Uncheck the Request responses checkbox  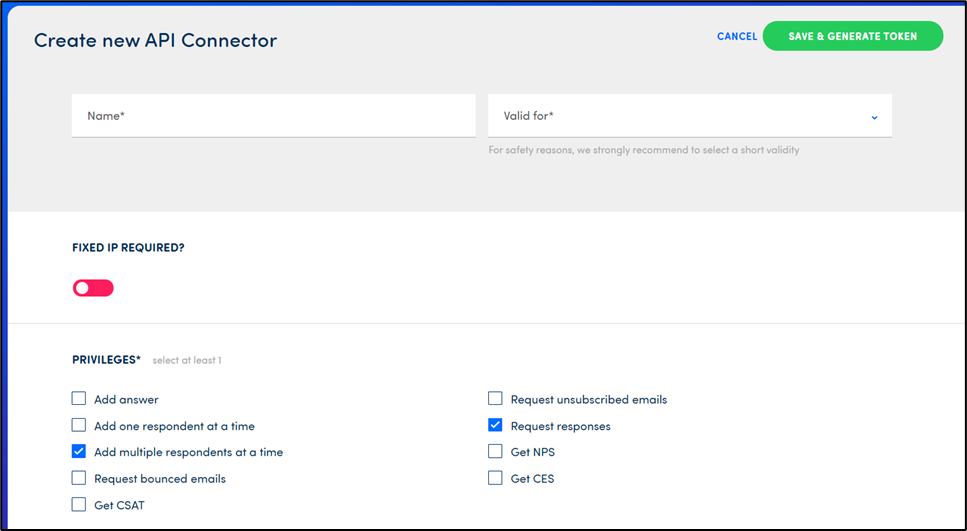(x=495, y=425)
